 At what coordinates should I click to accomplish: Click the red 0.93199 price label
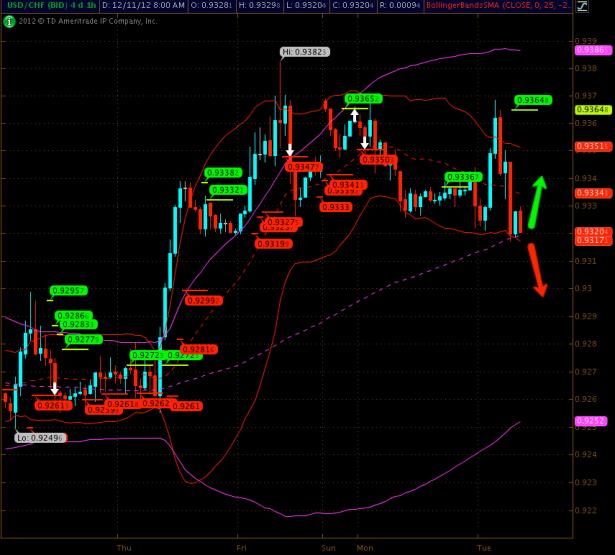pyautogui.click(x=274, y=244)
